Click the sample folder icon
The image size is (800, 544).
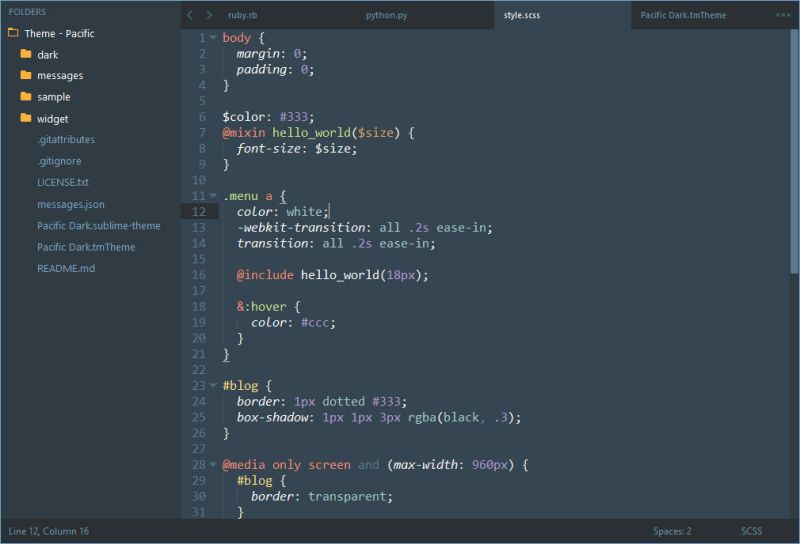click(26, 96)
